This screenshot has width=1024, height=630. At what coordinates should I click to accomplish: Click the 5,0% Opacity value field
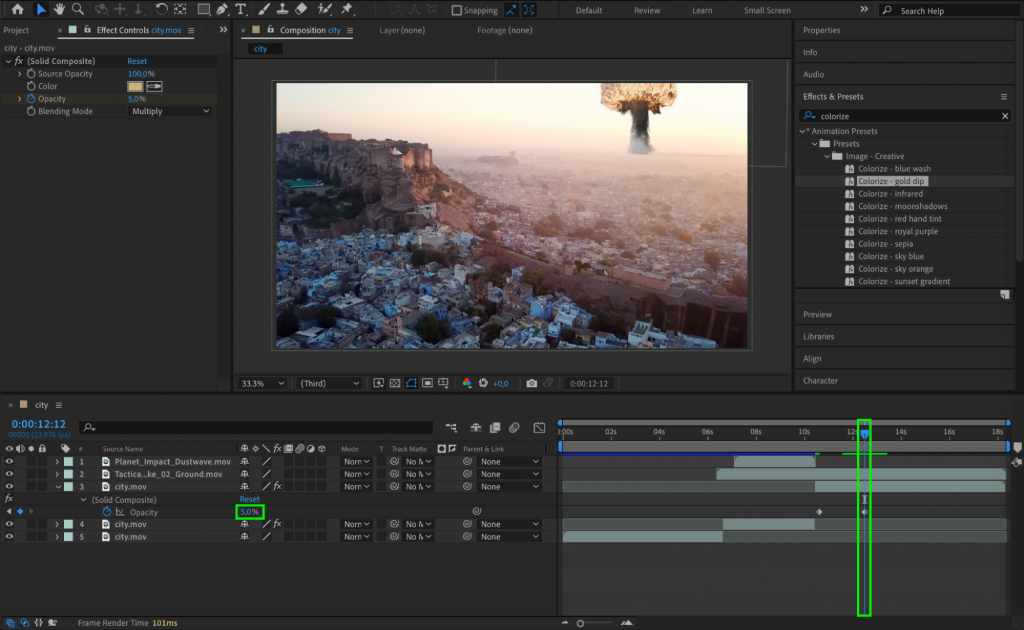(248, 511)
